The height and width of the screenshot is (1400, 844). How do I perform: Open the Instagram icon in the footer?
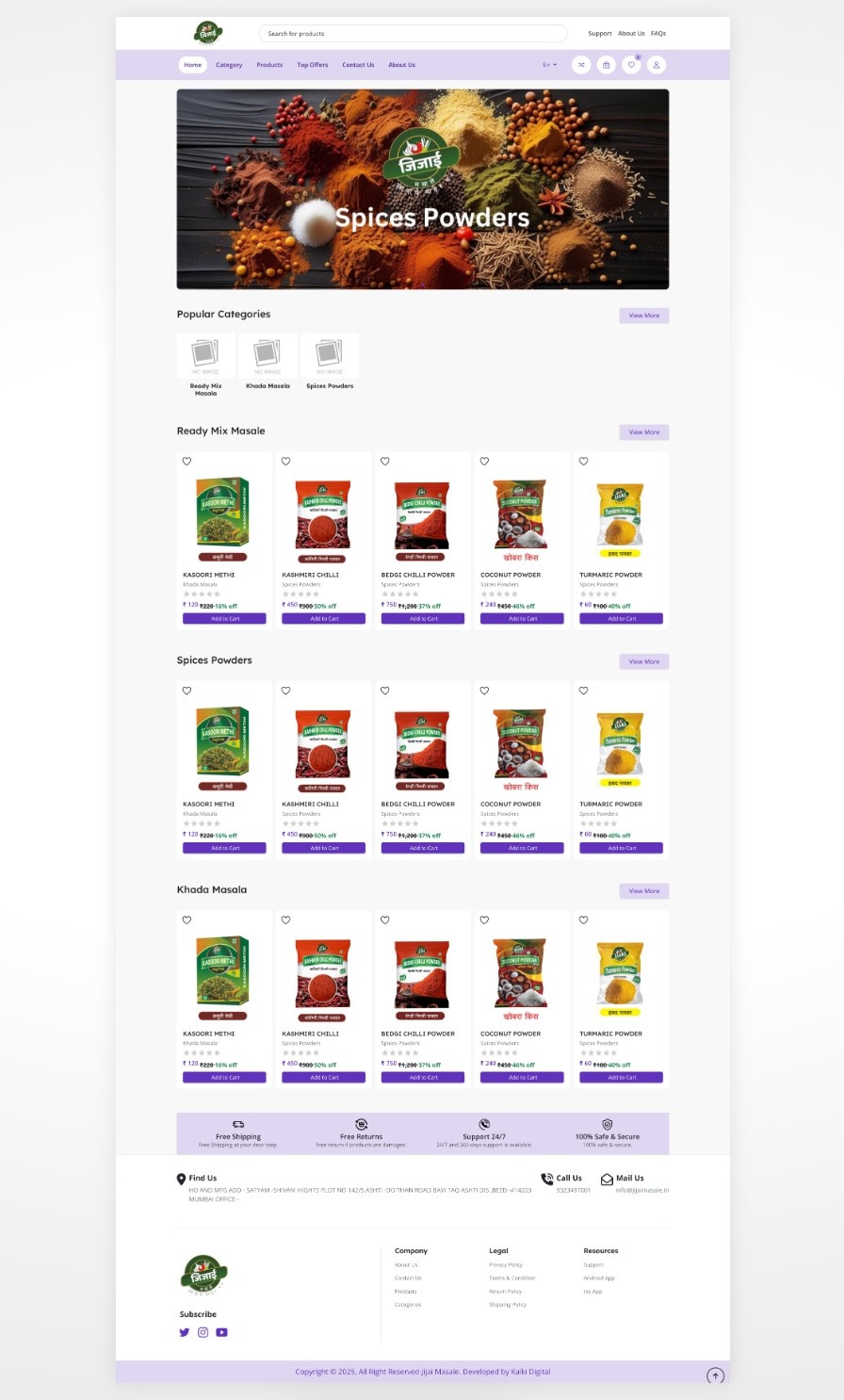pyautogui.click(x=203, y=1332)
